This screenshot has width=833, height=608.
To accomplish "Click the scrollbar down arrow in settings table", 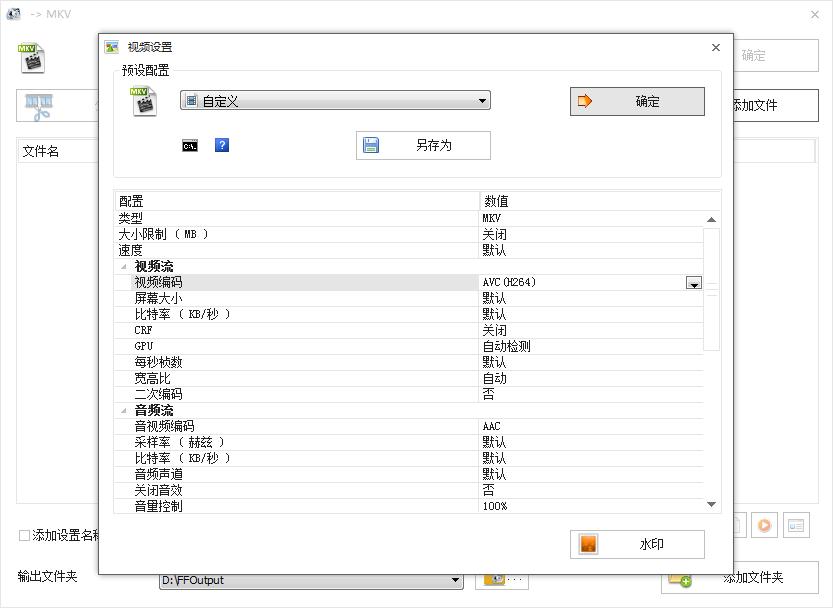I will [x=712, y=505].
